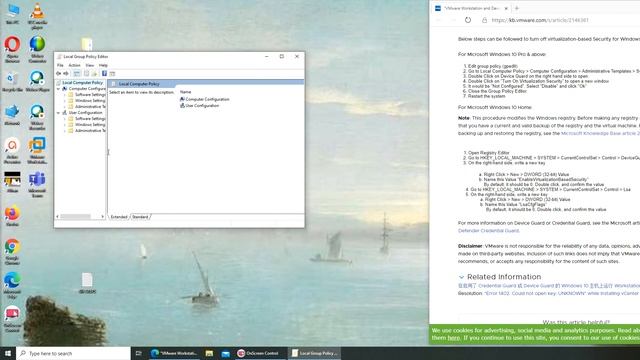Screen dimensions: 640x360
Task: Select the text file icon on desktop
Action: tap(87, 283)
